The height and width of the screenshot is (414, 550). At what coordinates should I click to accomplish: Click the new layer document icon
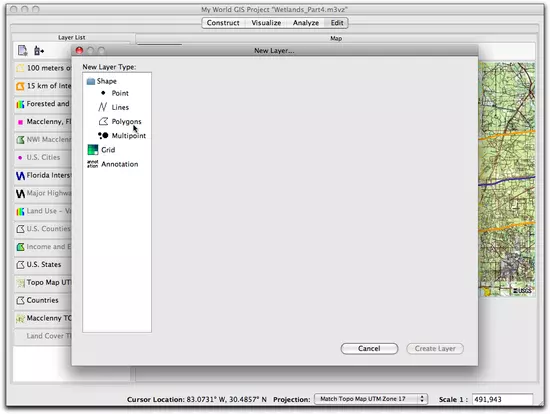23,51
